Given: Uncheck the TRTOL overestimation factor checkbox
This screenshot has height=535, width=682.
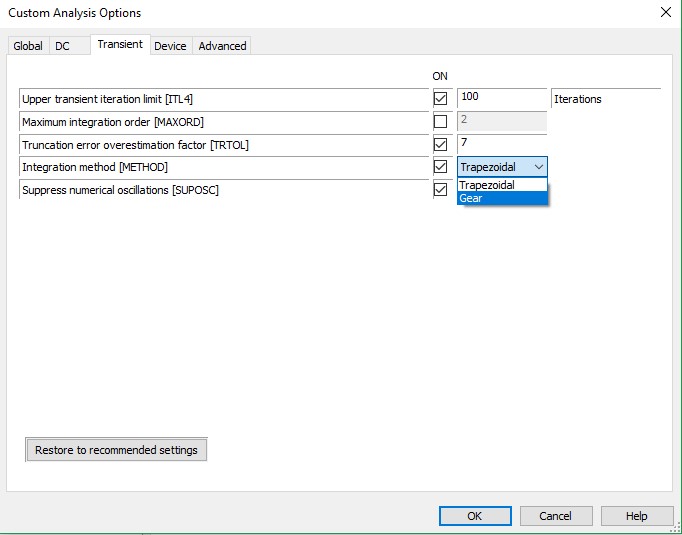Looking at the screenshot, I should (x=440, y=144).
